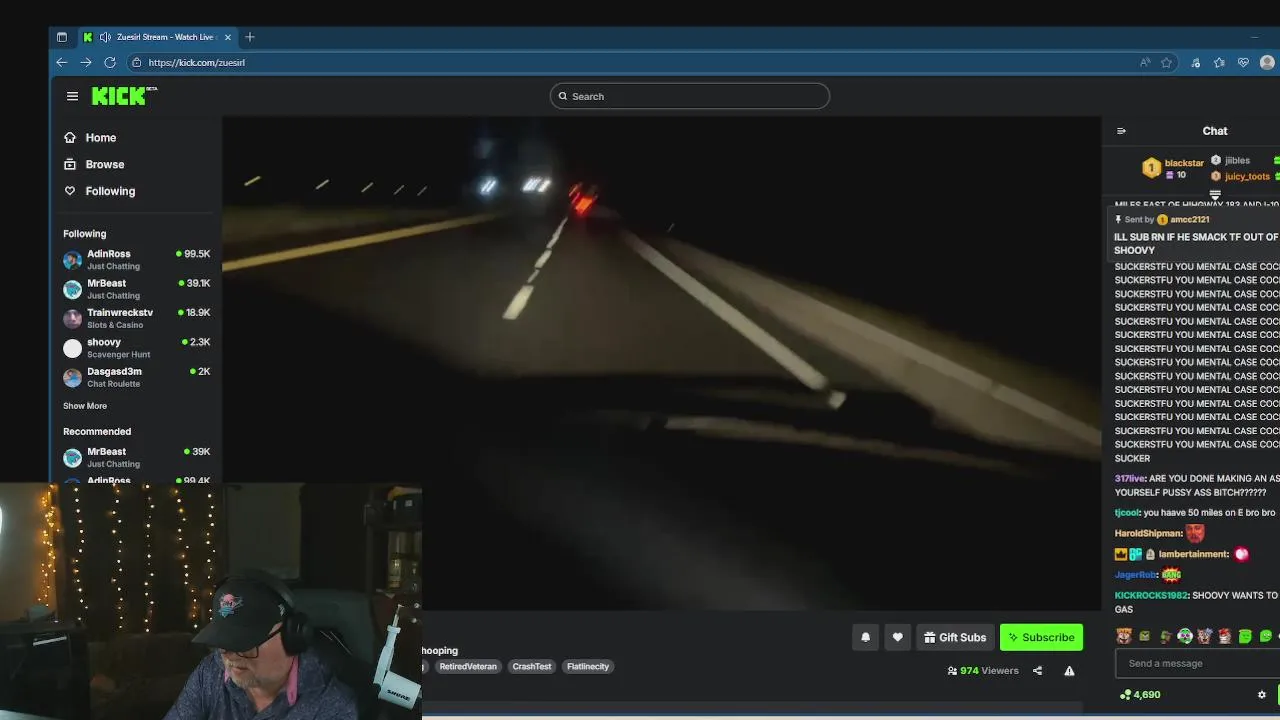Image resolution: width=1280 pixels, height=720 pixels.
Task: Open MrBeast channel in Following list
Action: pyautogui.click(x=136, y=289)
